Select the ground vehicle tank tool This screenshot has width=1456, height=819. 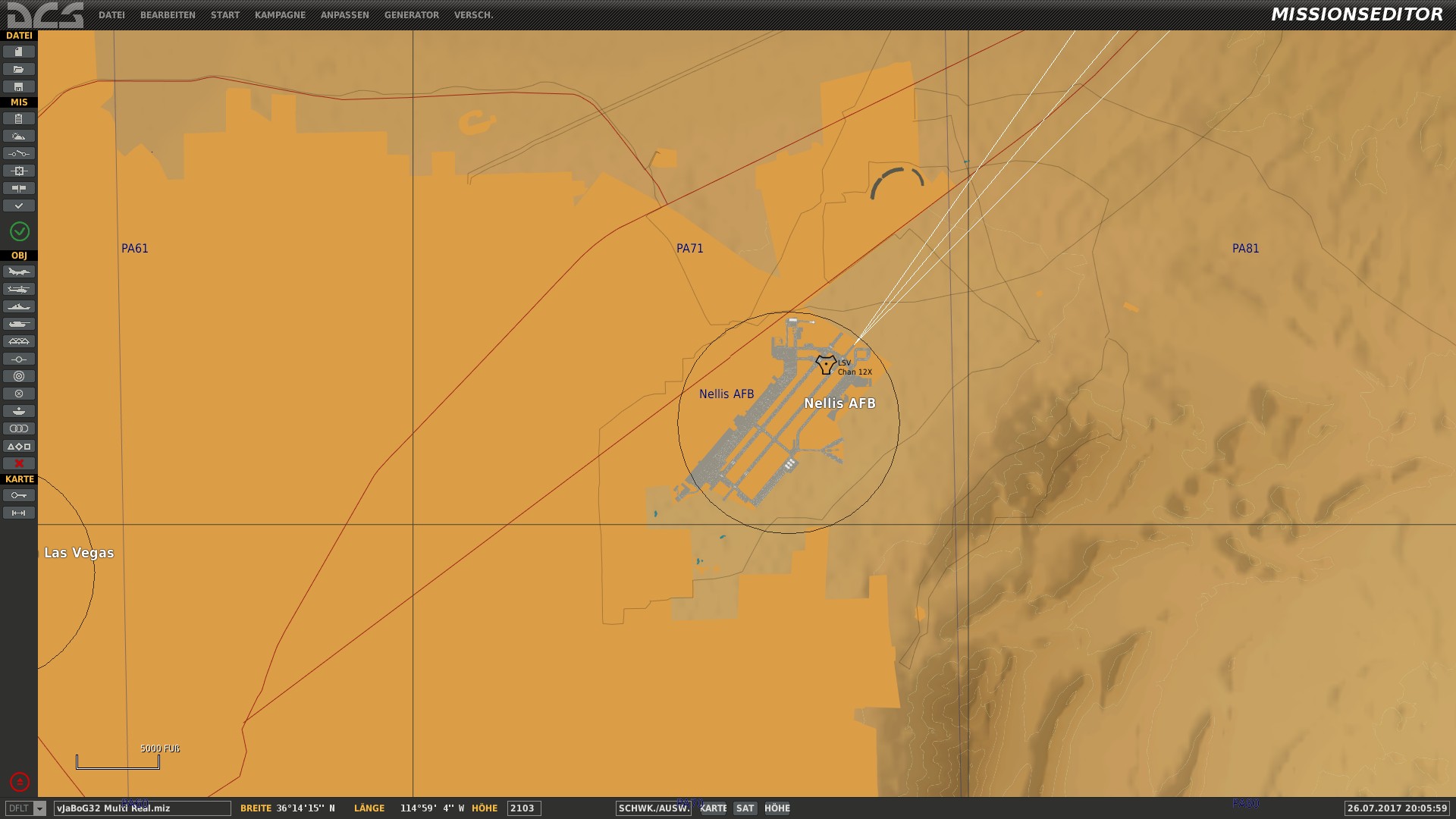click(19, 324)
